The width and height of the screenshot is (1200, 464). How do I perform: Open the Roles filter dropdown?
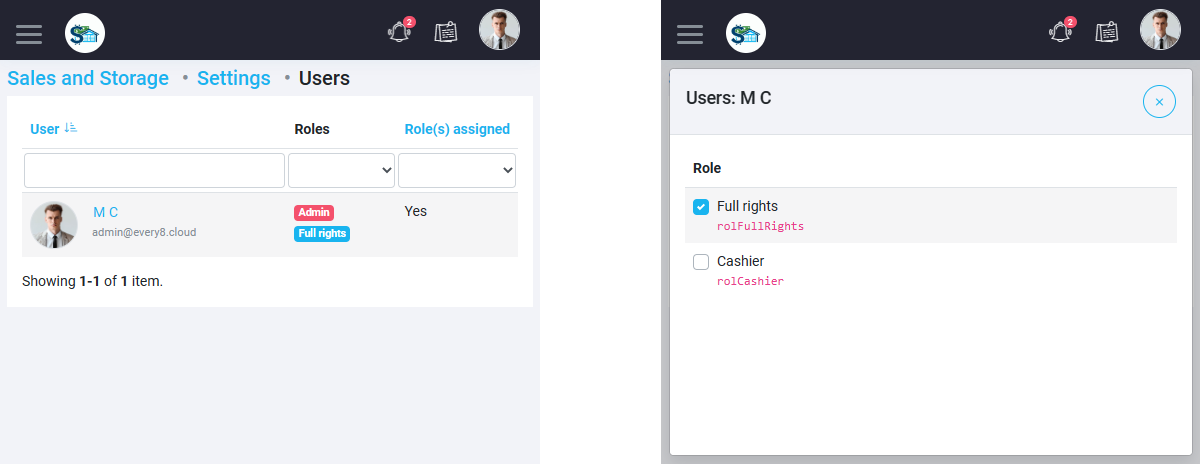click(342, 171)
